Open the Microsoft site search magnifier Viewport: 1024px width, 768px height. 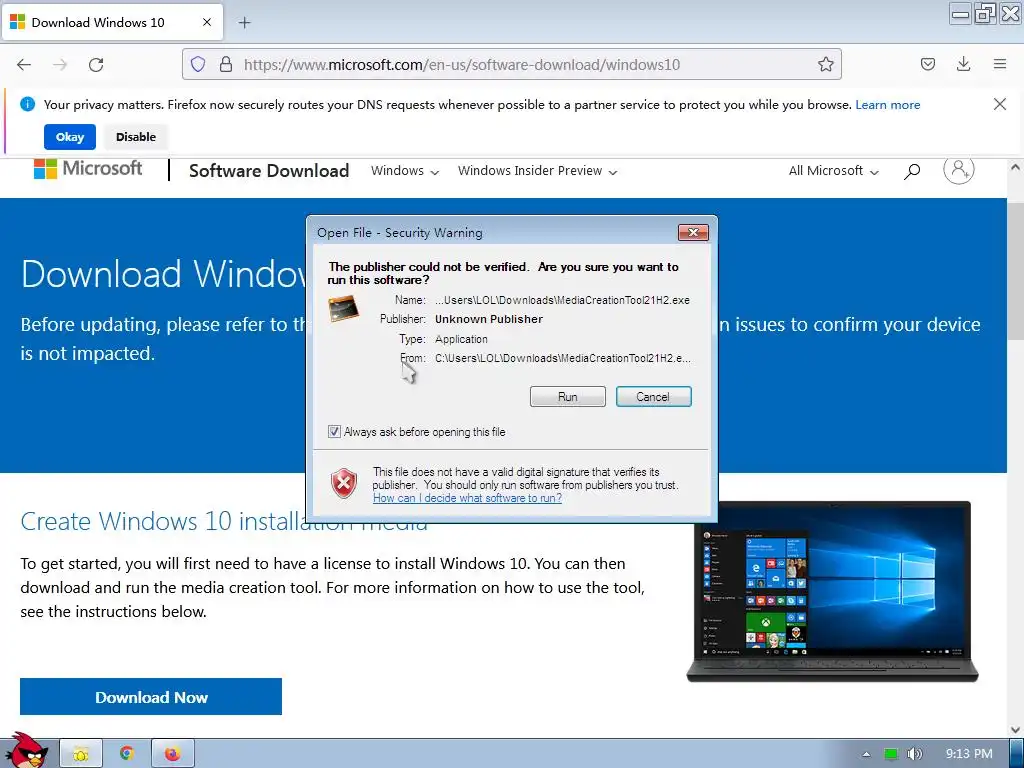(912, 171)
